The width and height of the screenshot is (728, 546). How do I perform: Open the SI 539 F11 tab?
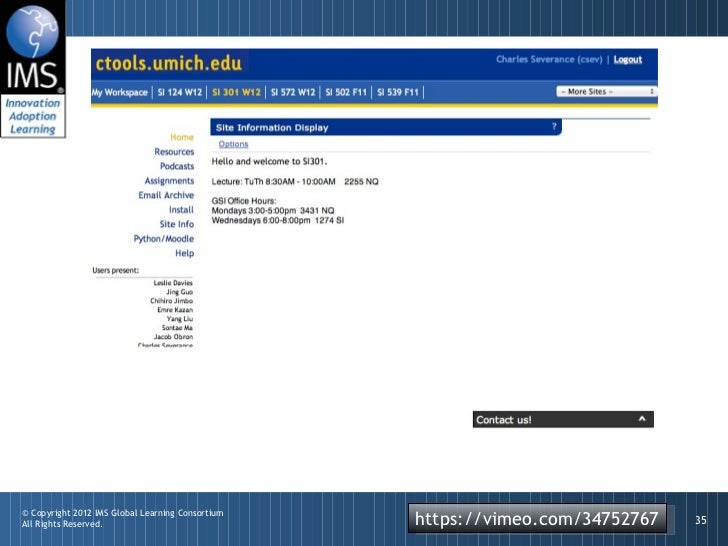coord(398,92)
